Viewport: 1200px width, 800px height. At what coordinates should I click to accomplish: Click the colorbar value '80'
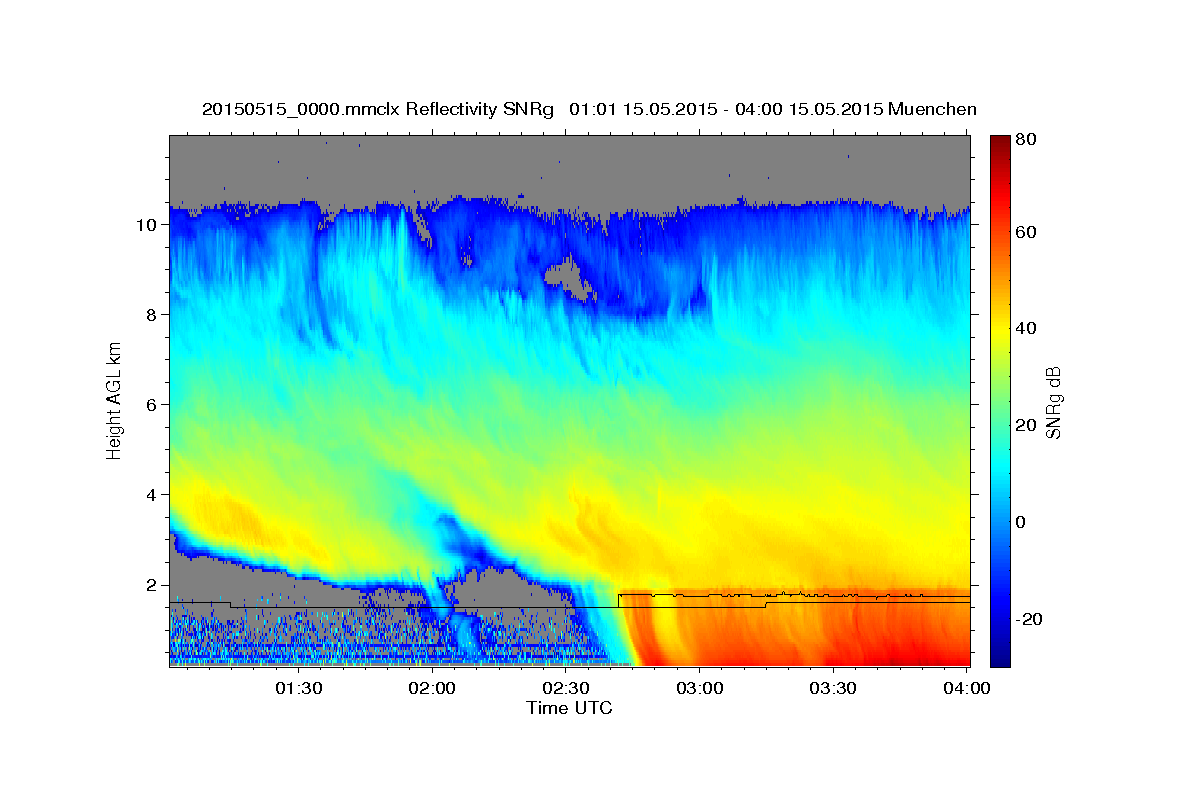[1027, 140]
